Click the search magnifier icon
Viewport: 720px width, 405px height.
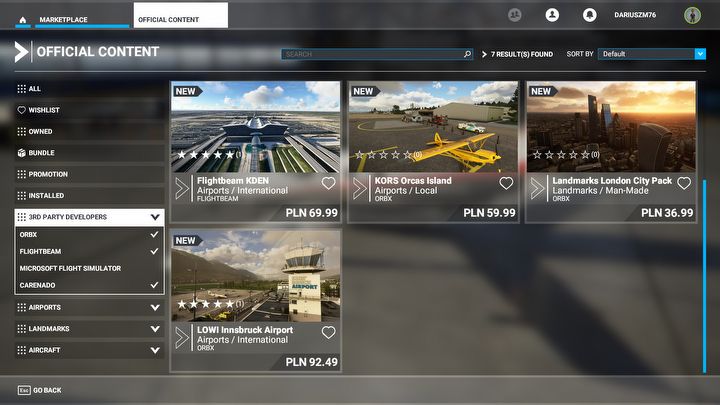point(467,54)
